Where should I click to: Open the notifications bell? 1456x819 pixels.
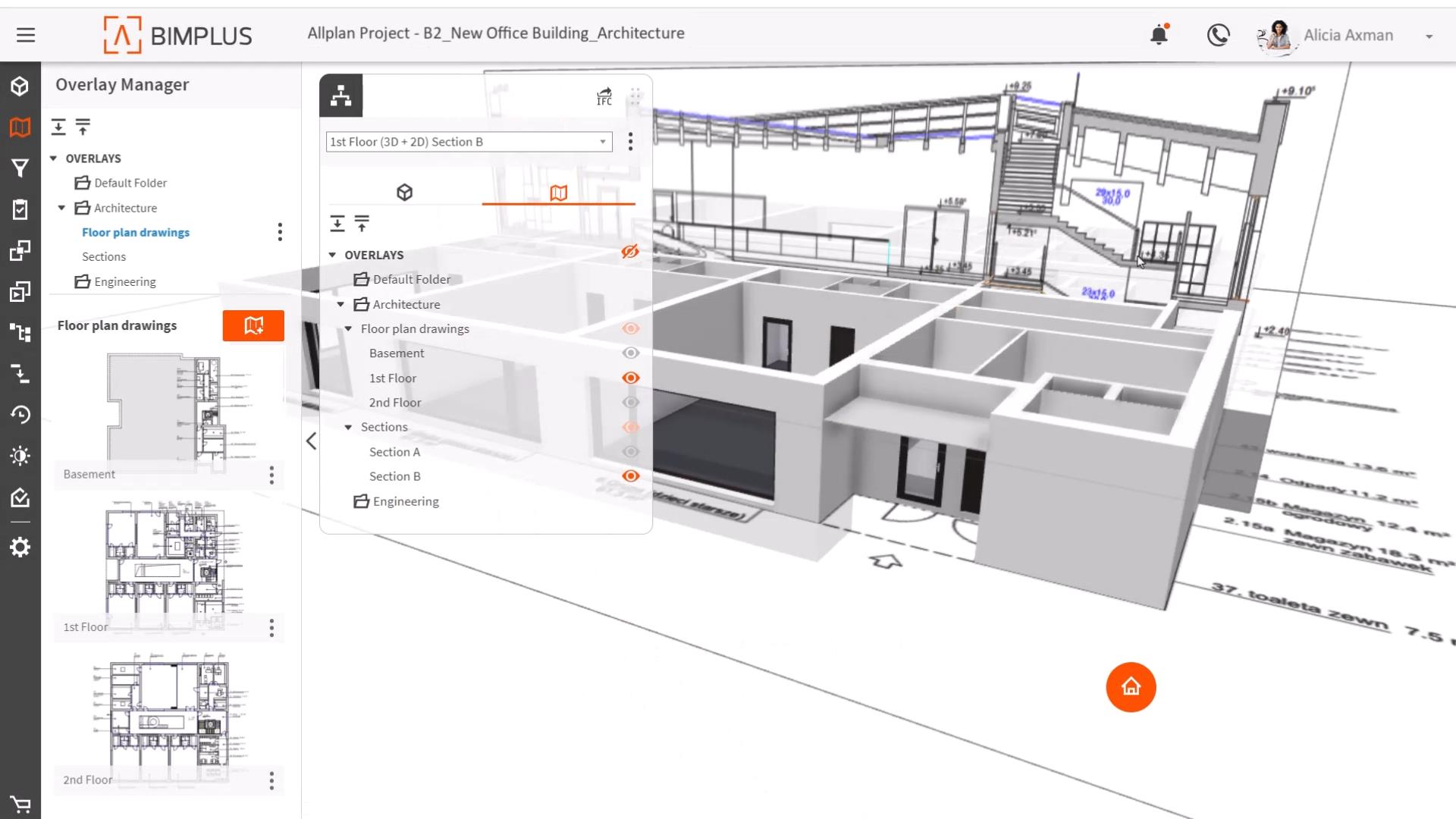(1159, 35)
